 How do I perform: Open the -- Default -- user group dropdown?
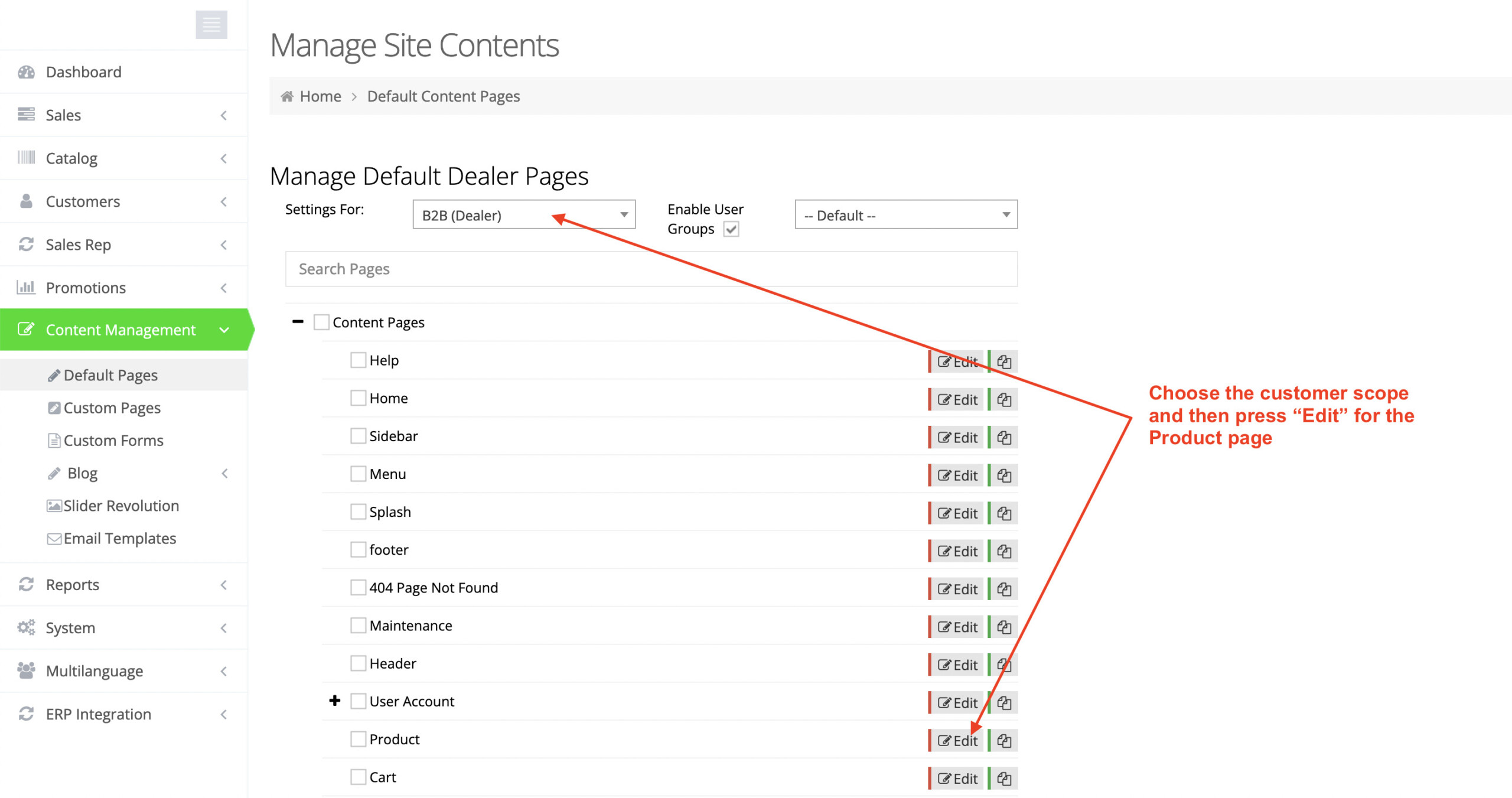point(906,214)
